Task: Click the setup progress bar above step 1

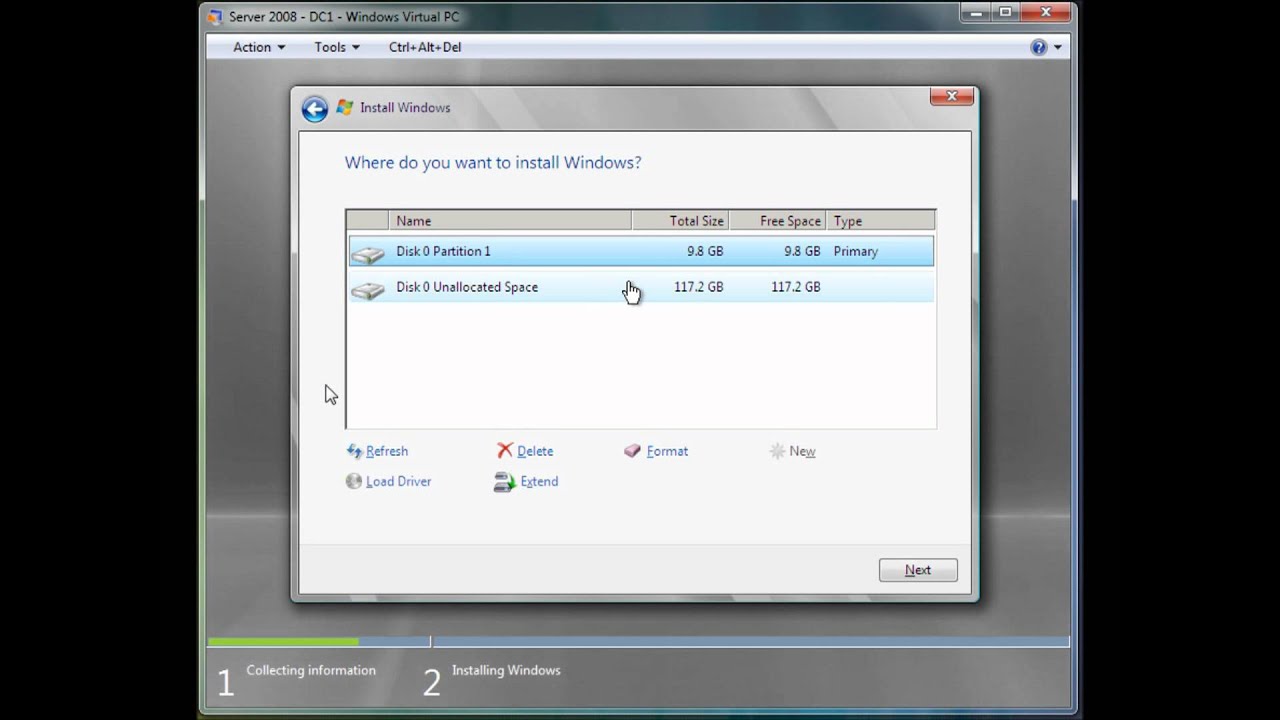Action: pos(319,641)
